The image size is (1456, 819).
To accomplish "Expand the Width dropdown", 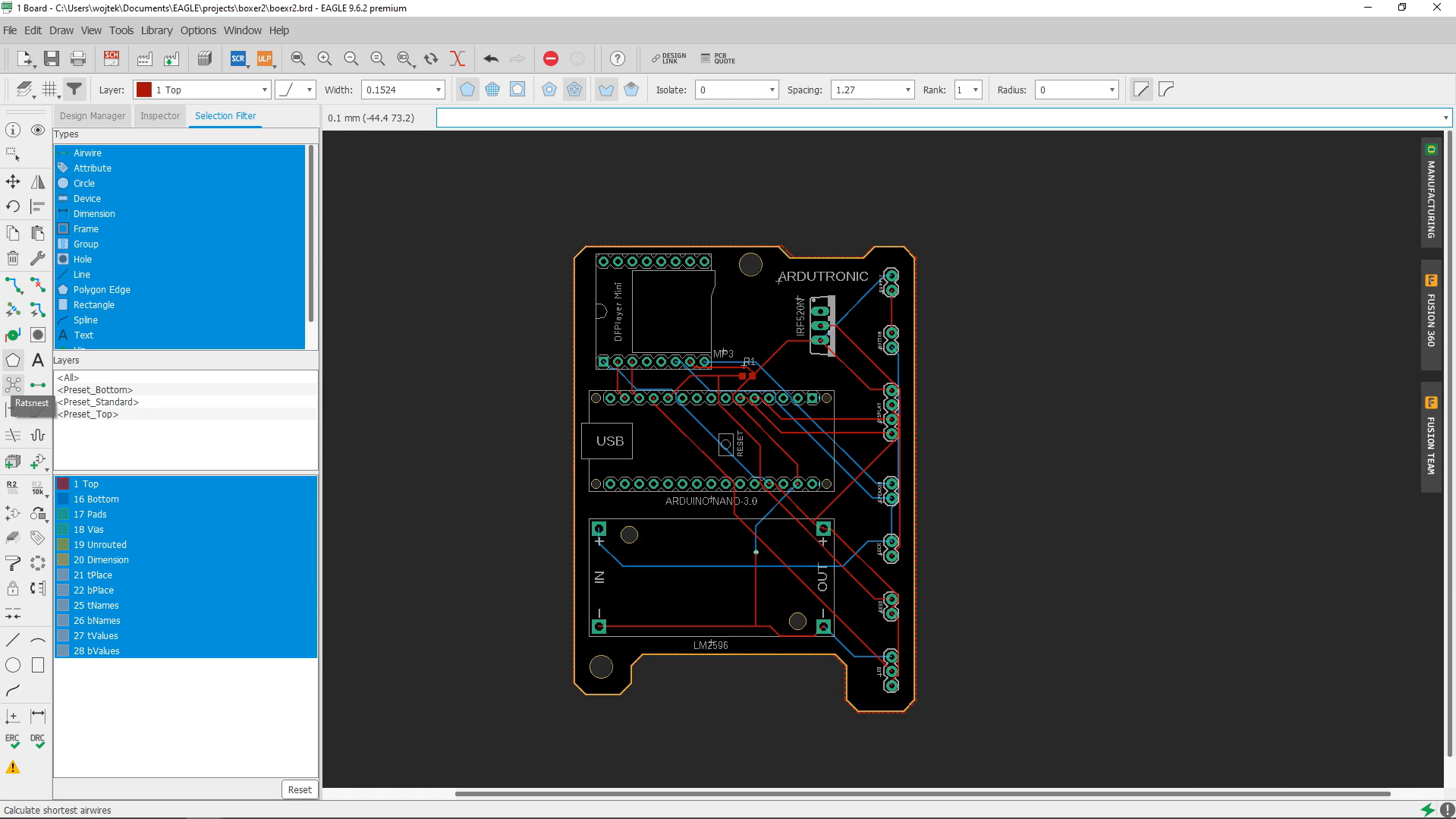I will (x=438, y=90).
